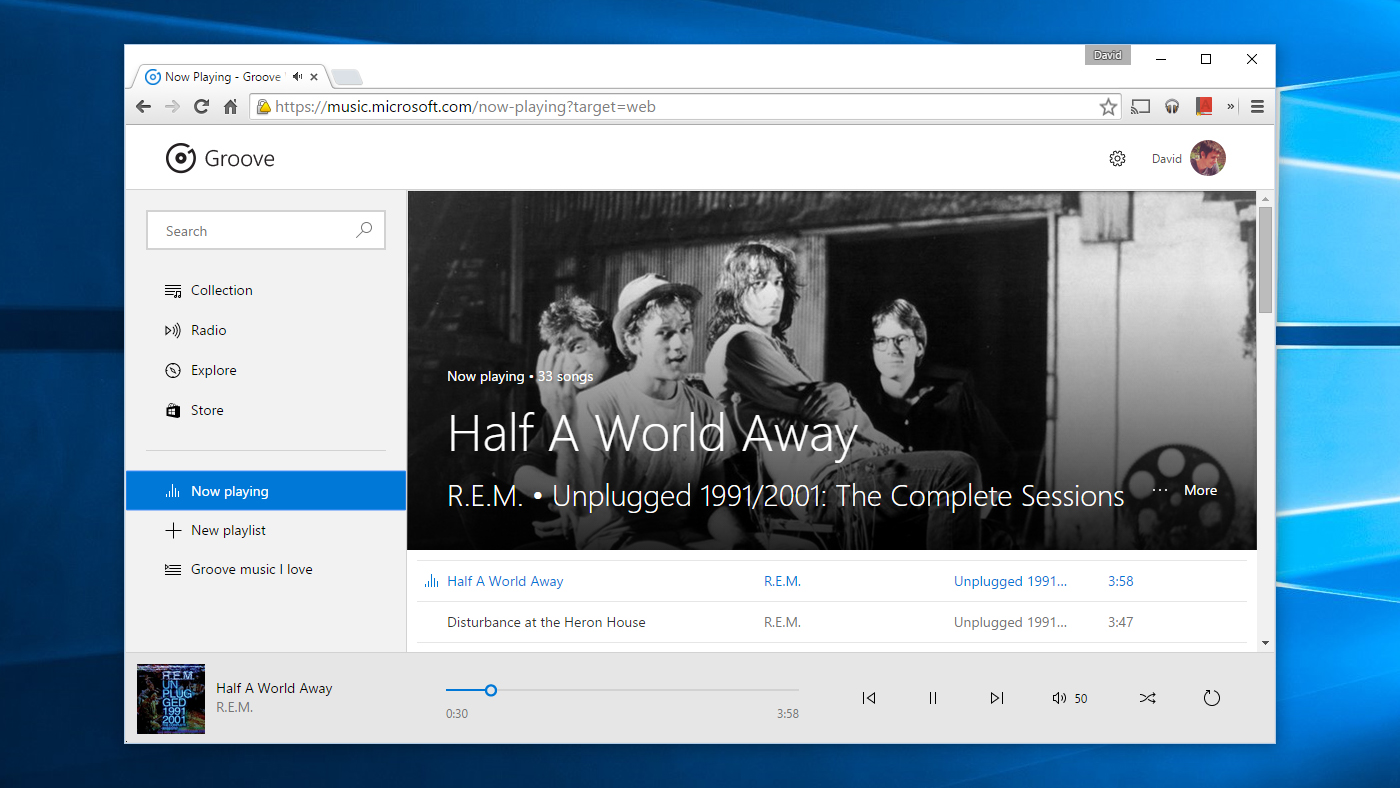1400x788 pixels.
Task: Open David's profile picture menu
Action: 1207,158
